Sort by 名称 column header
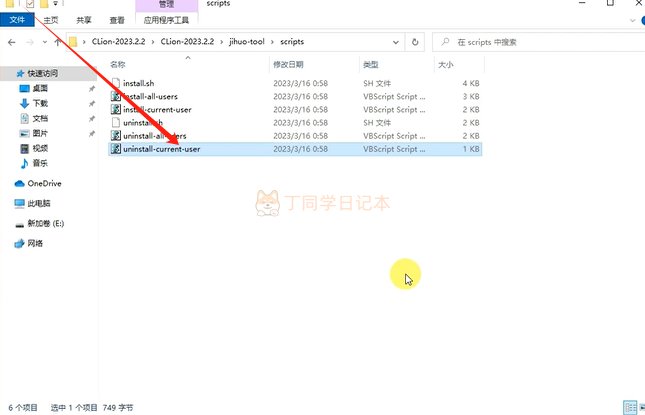Image resolution: width=645 pixels, height=415 pixels. click(x=118, y=65)
